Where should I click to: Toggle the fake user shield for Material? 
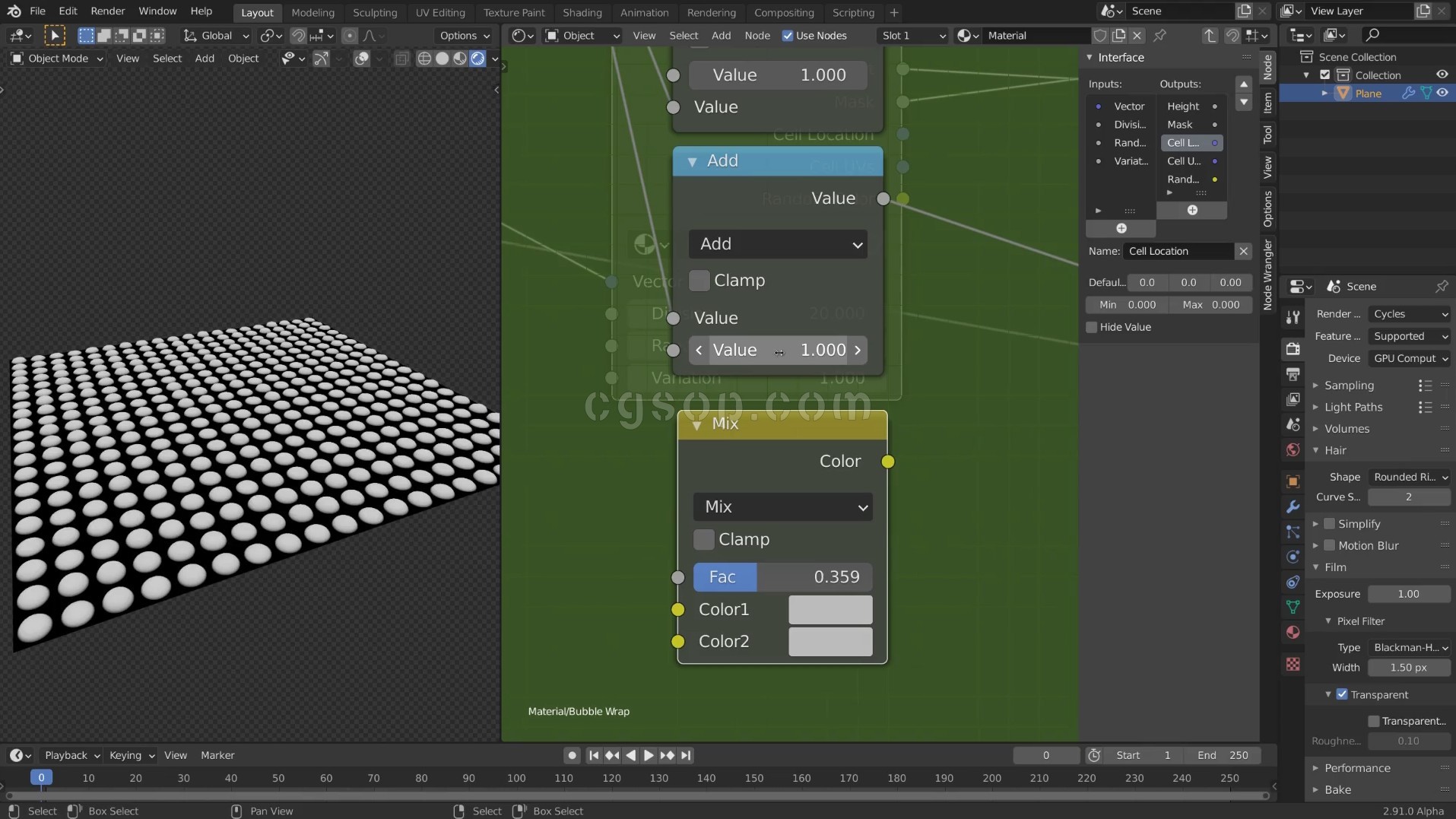(x=1099, y=36)
